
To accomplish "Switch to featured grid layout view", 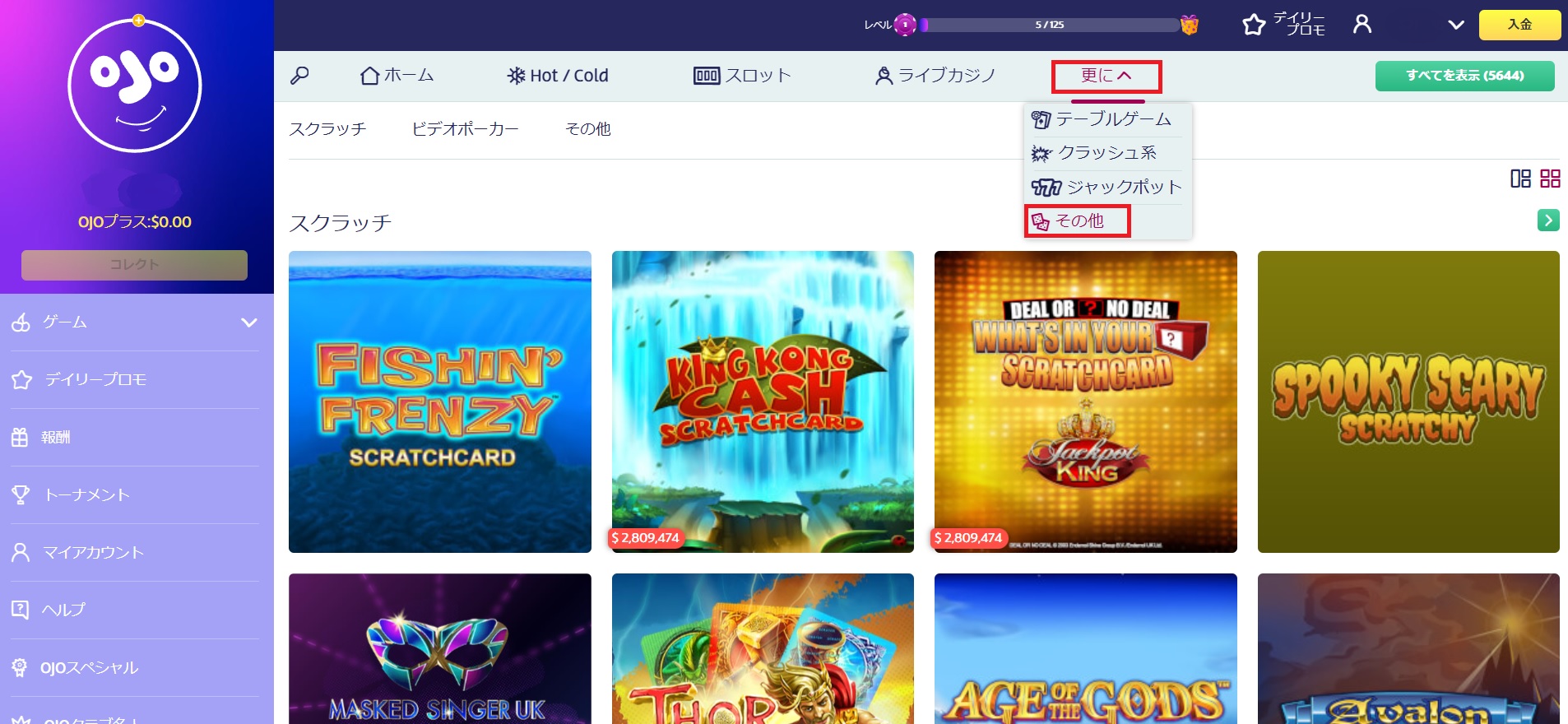I will (1520, 179).
